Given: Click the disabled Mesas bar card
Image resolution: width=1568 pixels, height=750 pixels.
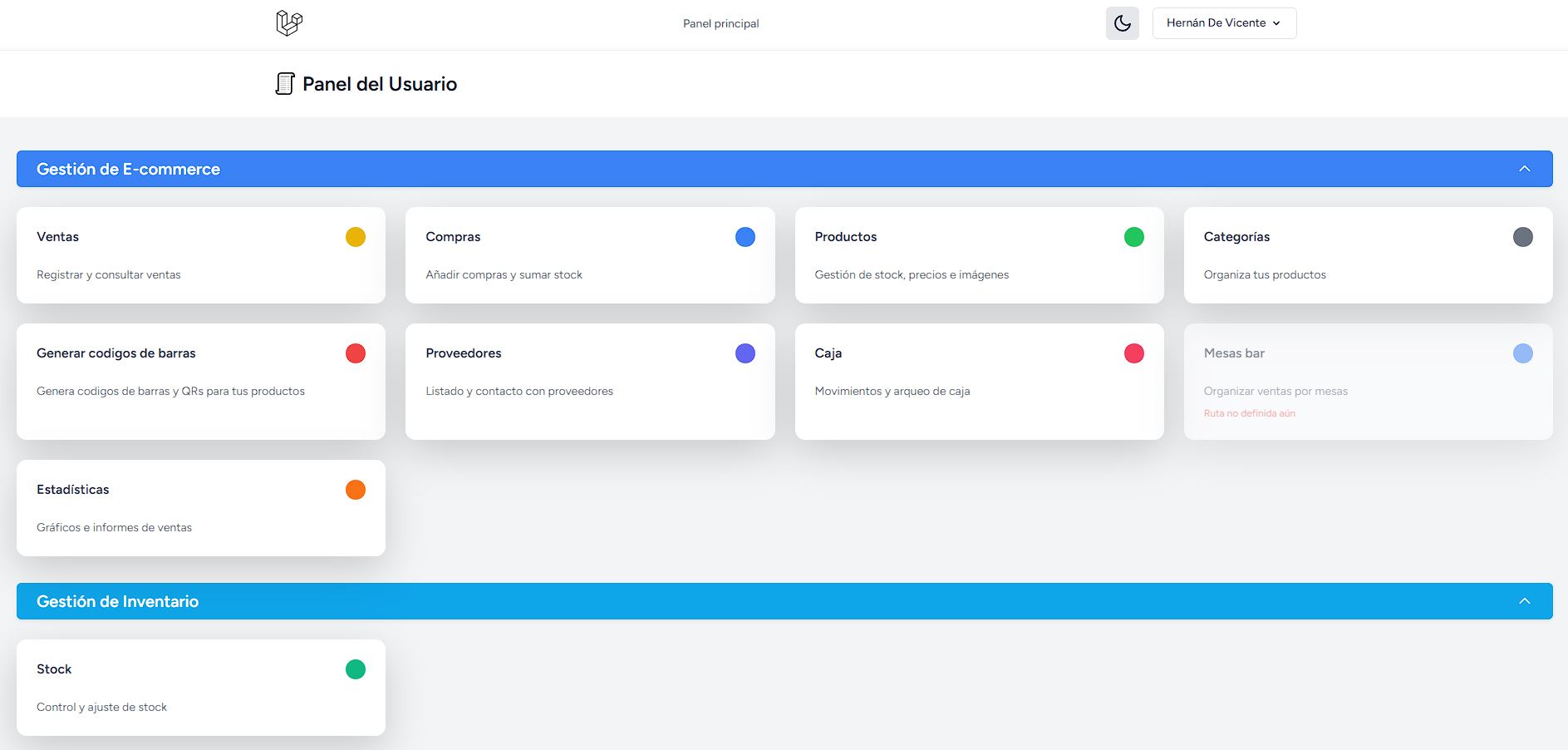Looking at the screenshot, I should tap(1367, 382).
